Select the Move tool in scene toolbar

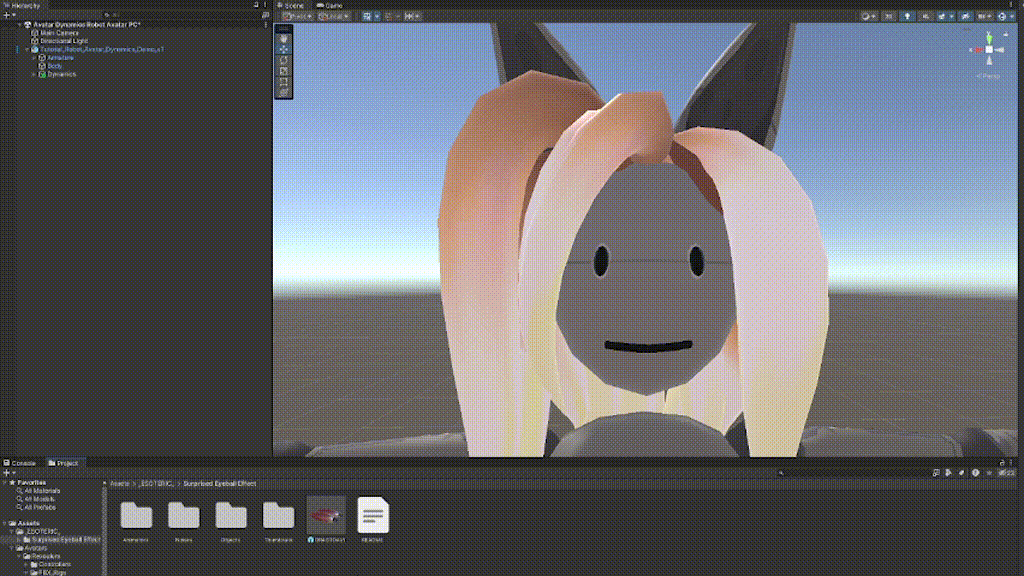coord(284,48)
